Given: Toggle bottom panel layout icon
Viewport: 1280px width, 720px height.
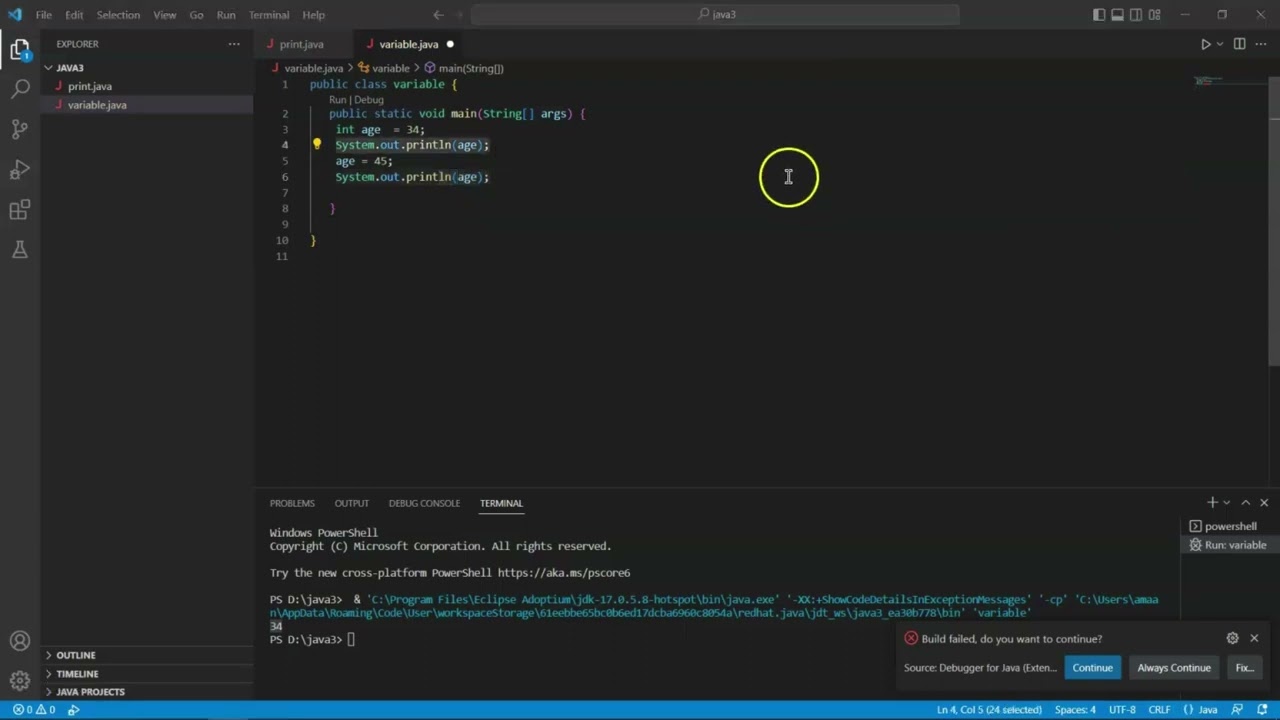Looking at the screenshot, I should tap(1117, 15).
